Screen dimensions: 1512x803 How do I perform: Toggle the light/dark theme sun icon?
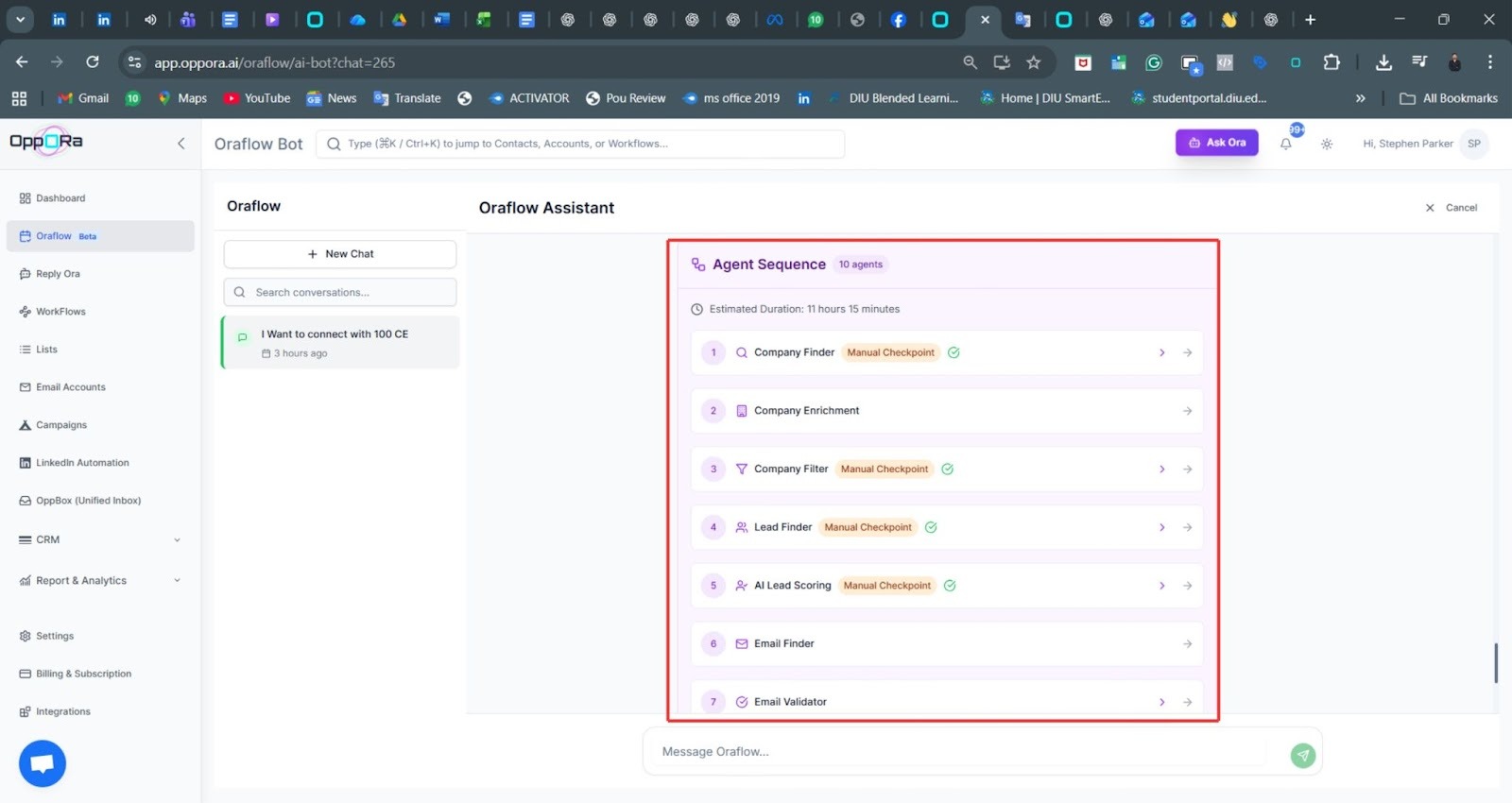[1327, 145]
